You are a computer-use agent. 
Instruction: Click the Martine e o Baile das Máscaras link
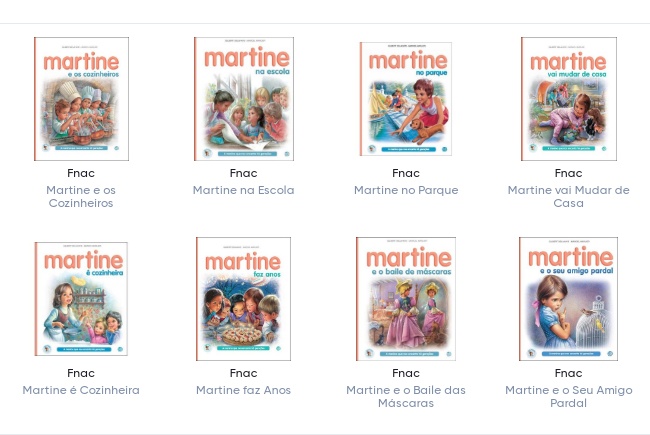(x=406, y=396)
